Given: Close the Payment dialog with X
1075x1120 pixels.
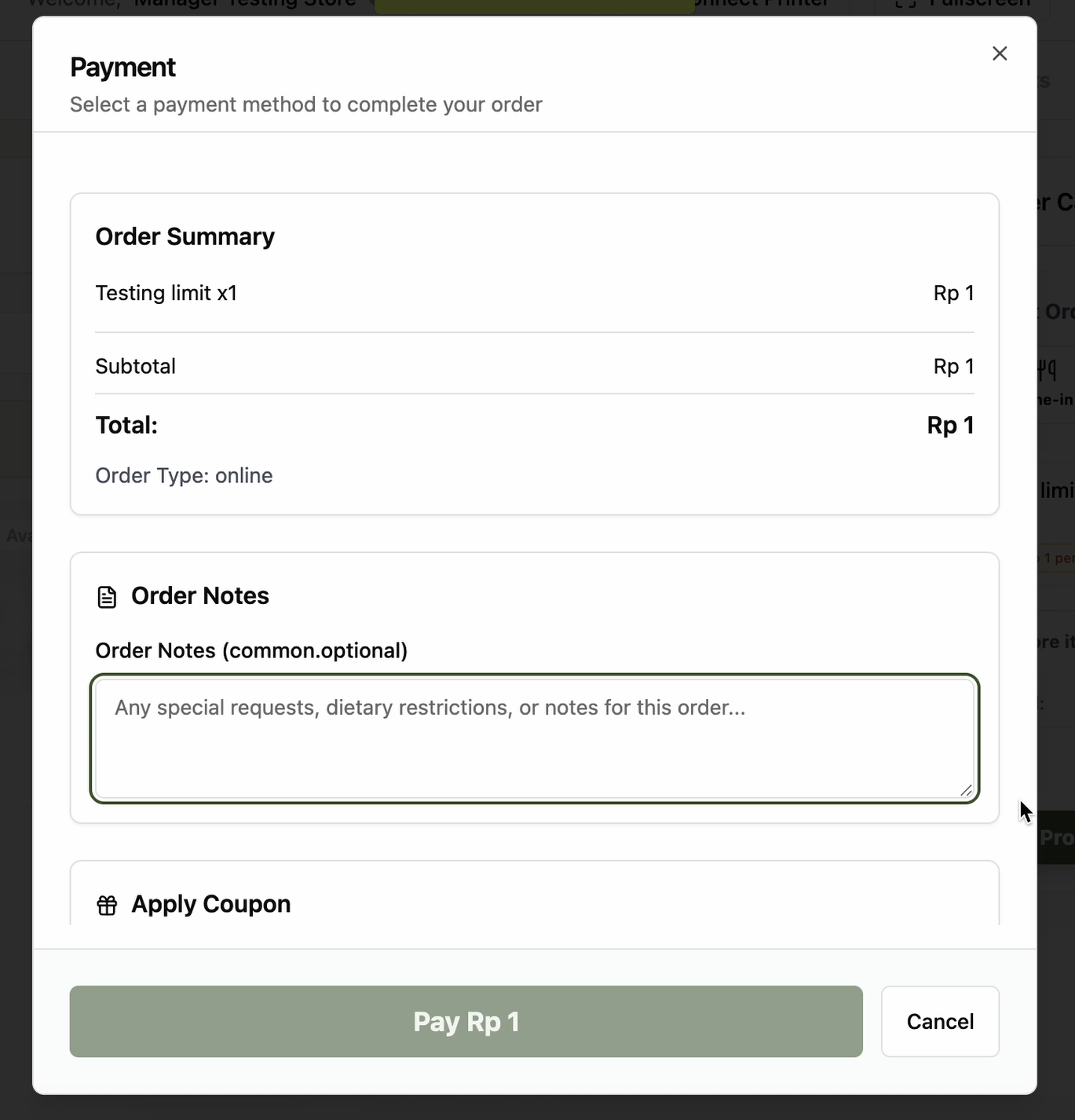Looking at the screenshot, I should click(1000, 53).
